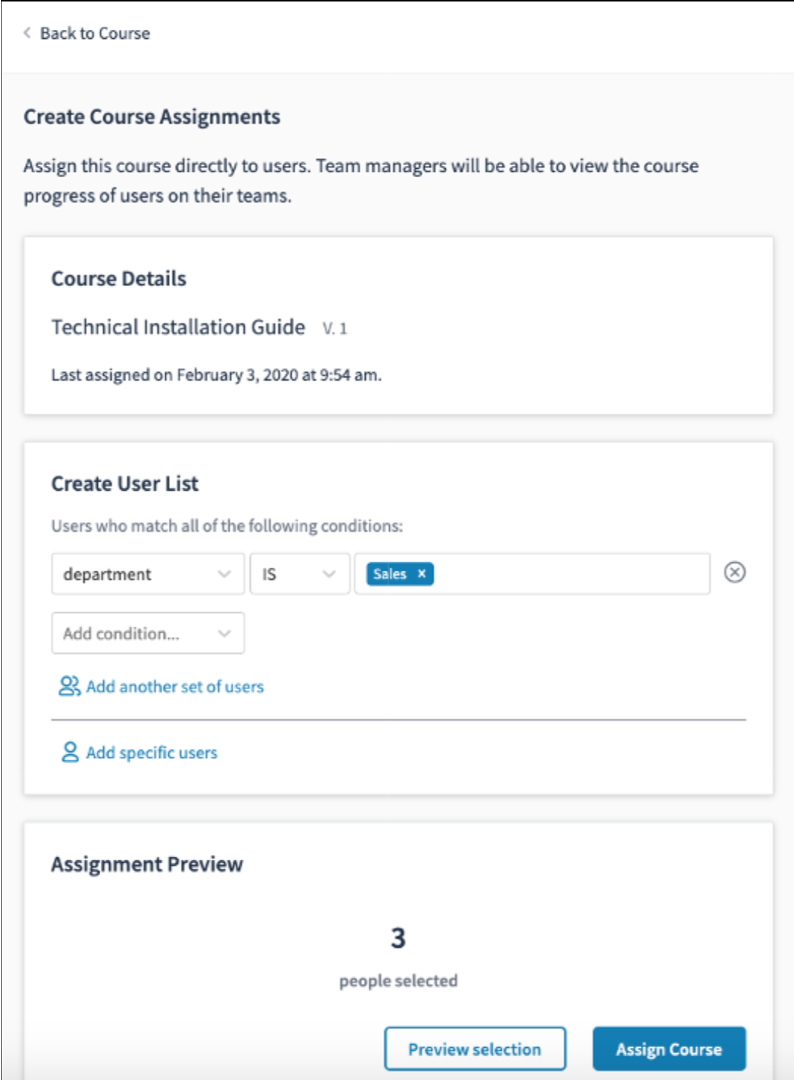Click the two-person icon for another user set
794x1080 pixels.
[x=69, y=686]
